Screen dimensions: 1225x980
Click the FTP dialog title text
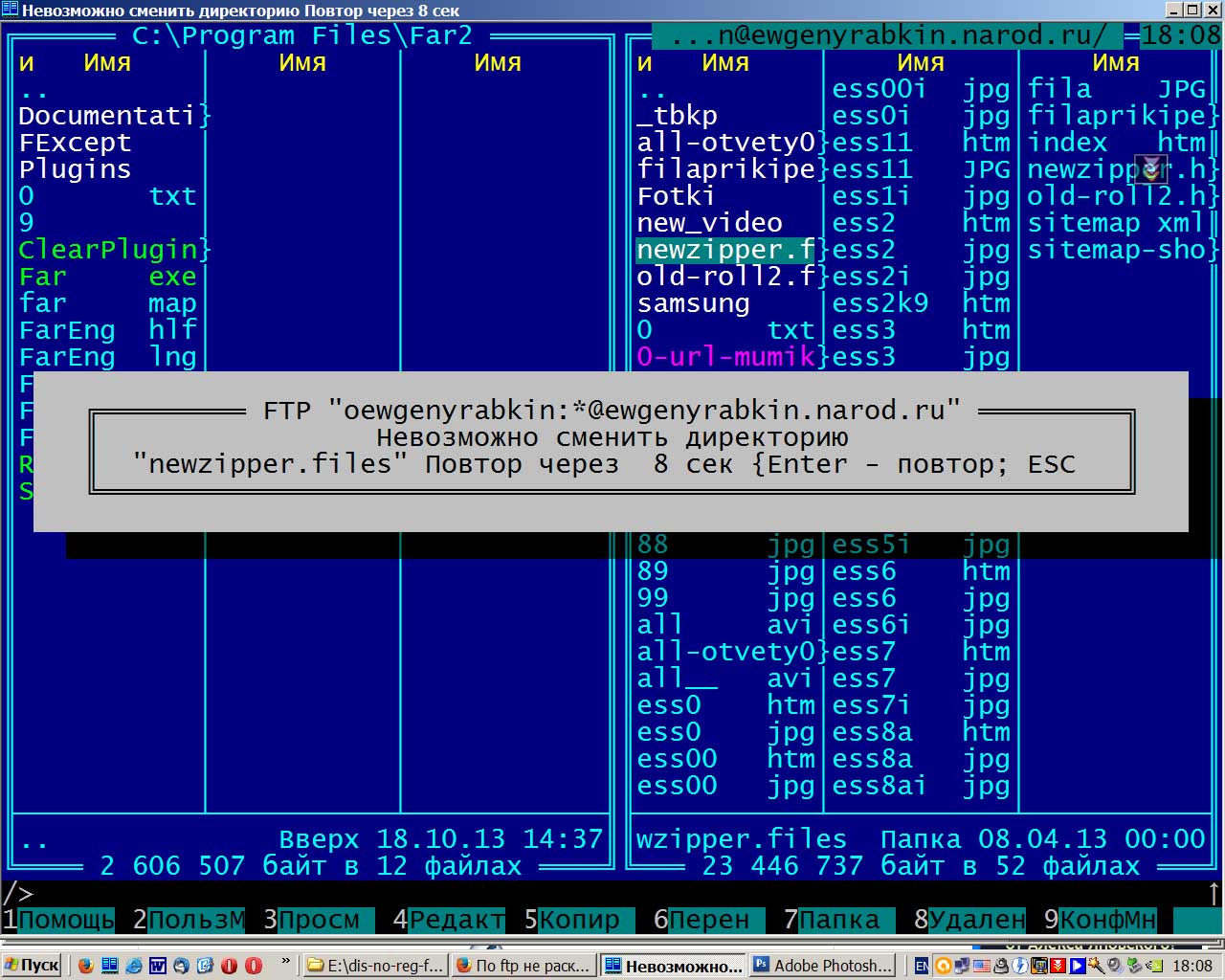click(612, 411)
